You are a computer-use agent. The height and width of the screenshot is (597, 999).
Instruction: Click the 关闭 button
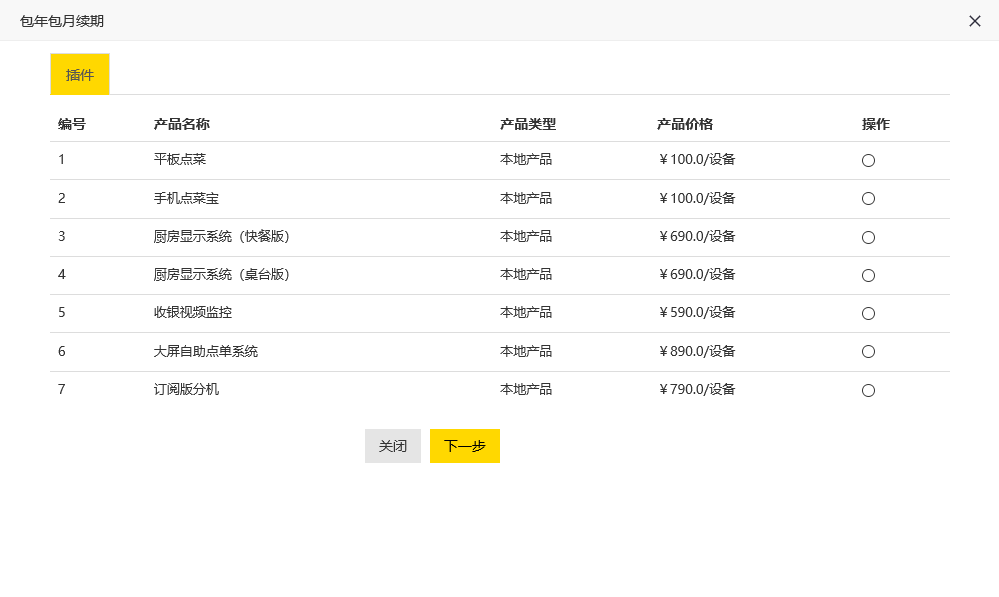point(392,446)
